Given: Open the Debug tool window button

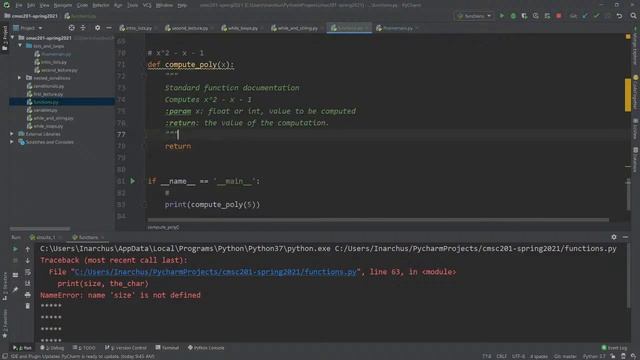Looking at the screenshot, I should pos(52,348).
